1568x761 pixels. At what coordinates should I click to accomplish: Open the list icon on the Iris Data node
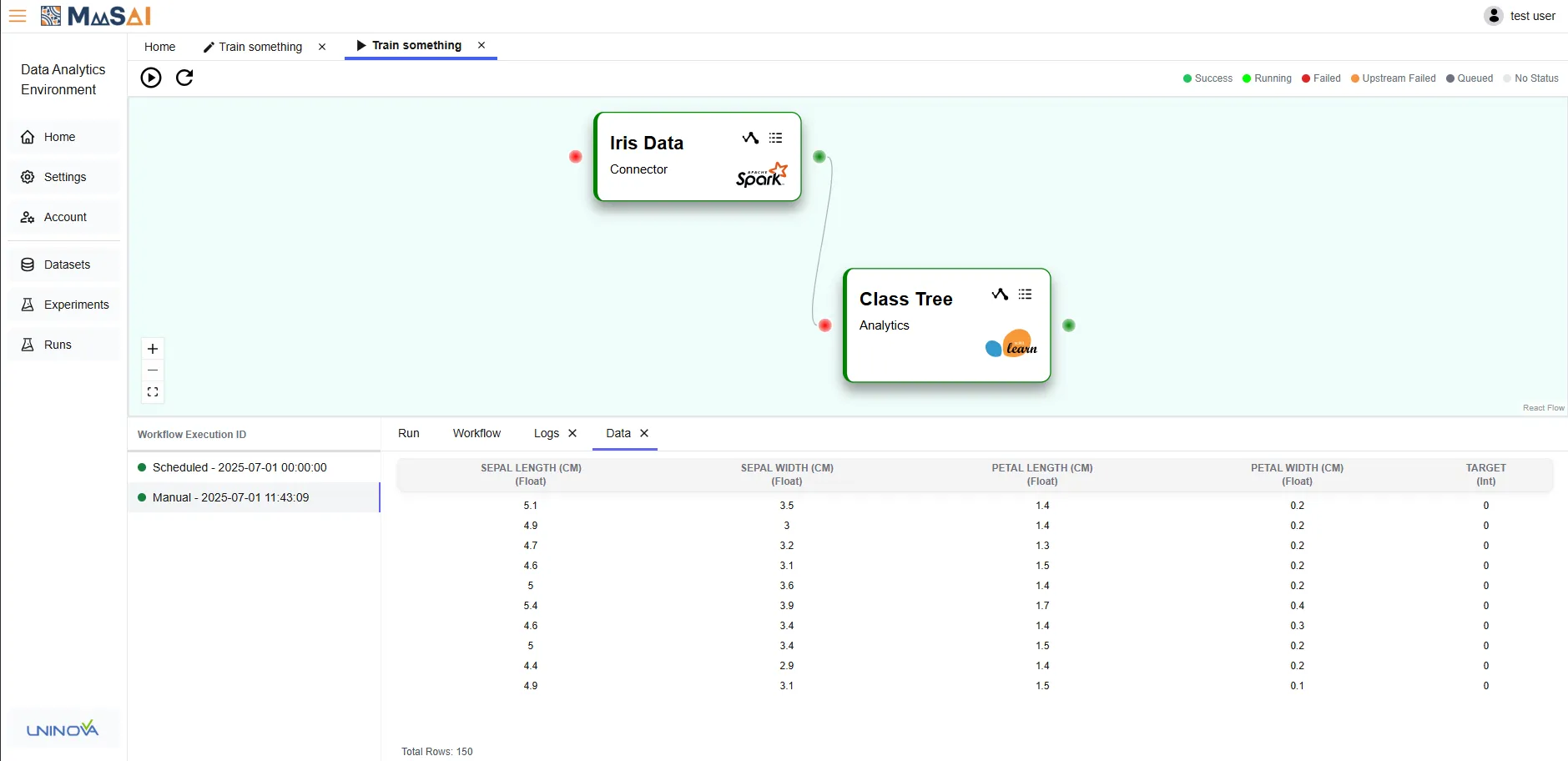(776, 139)
